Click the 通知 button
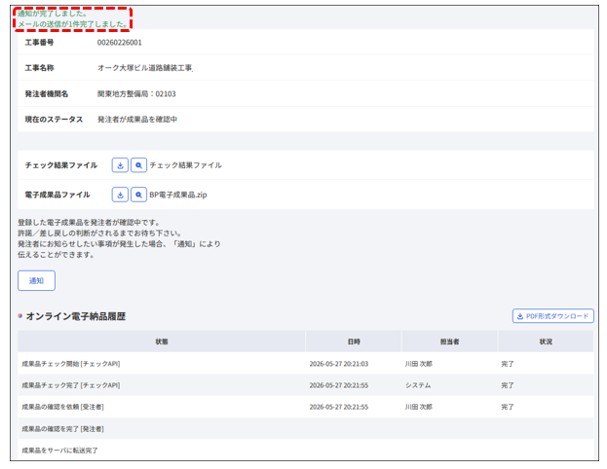607x469 pixels. click(36, 281)
